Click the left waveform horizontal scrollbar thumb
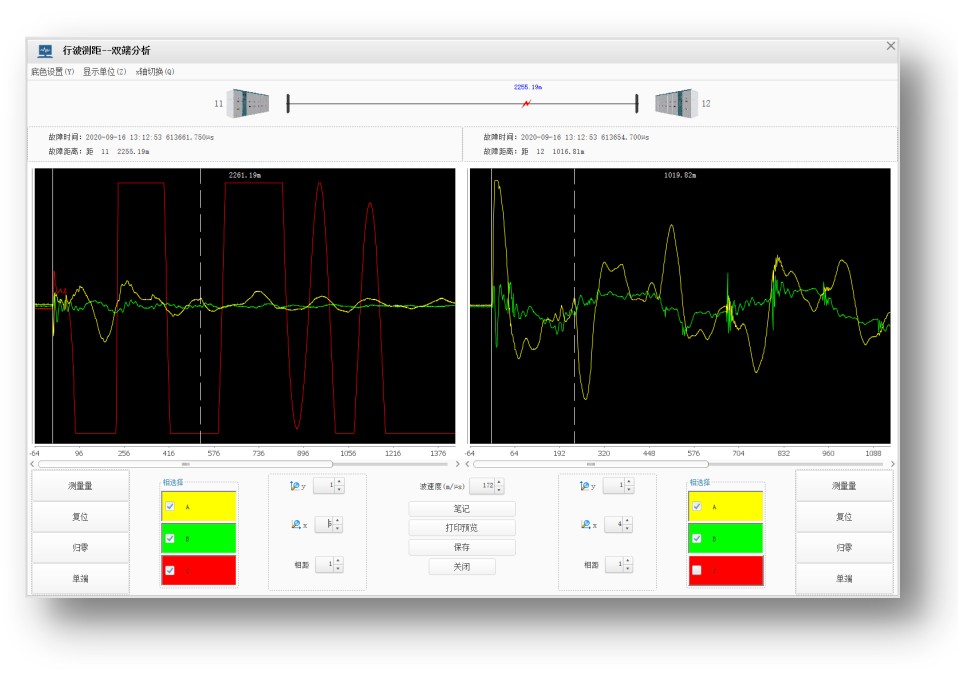The image size is (958, 682). 186,464
